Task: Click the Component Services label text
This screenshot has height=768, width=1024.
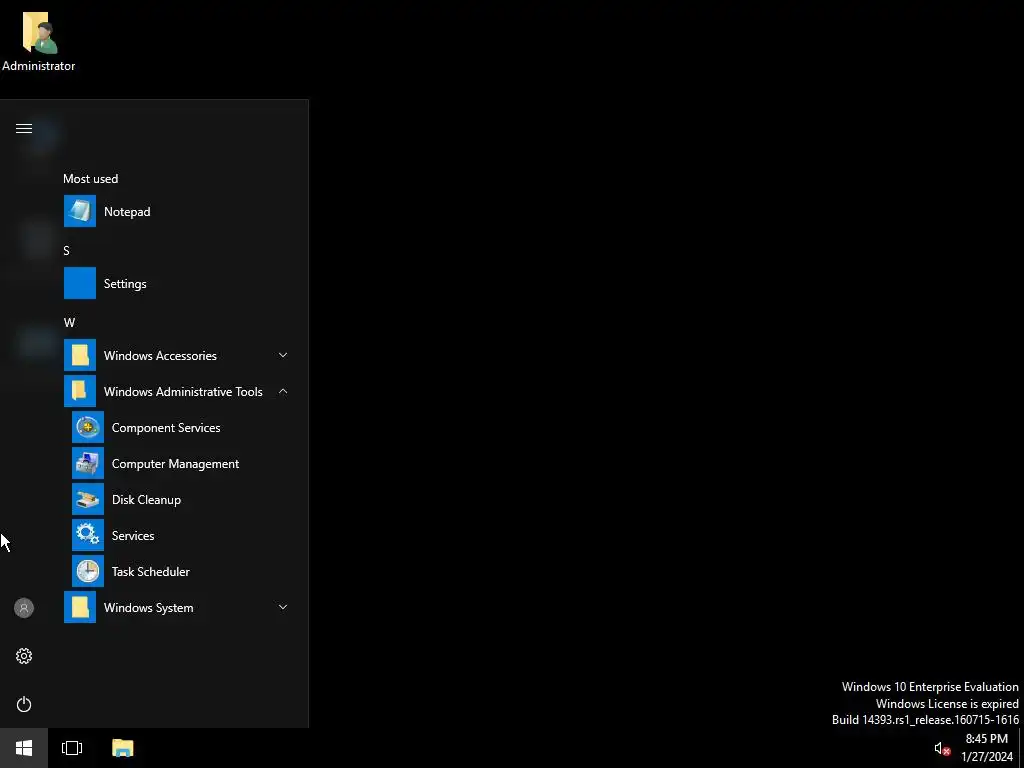Action: pos(166,428)
